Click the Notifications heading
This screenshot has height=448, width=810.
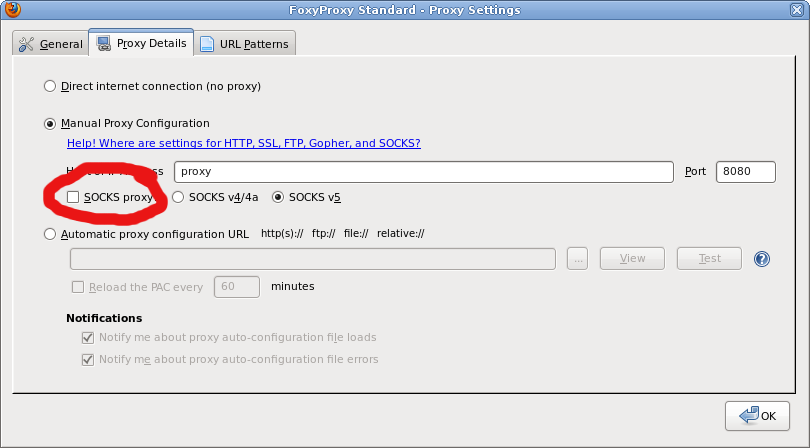click(104, 318)
